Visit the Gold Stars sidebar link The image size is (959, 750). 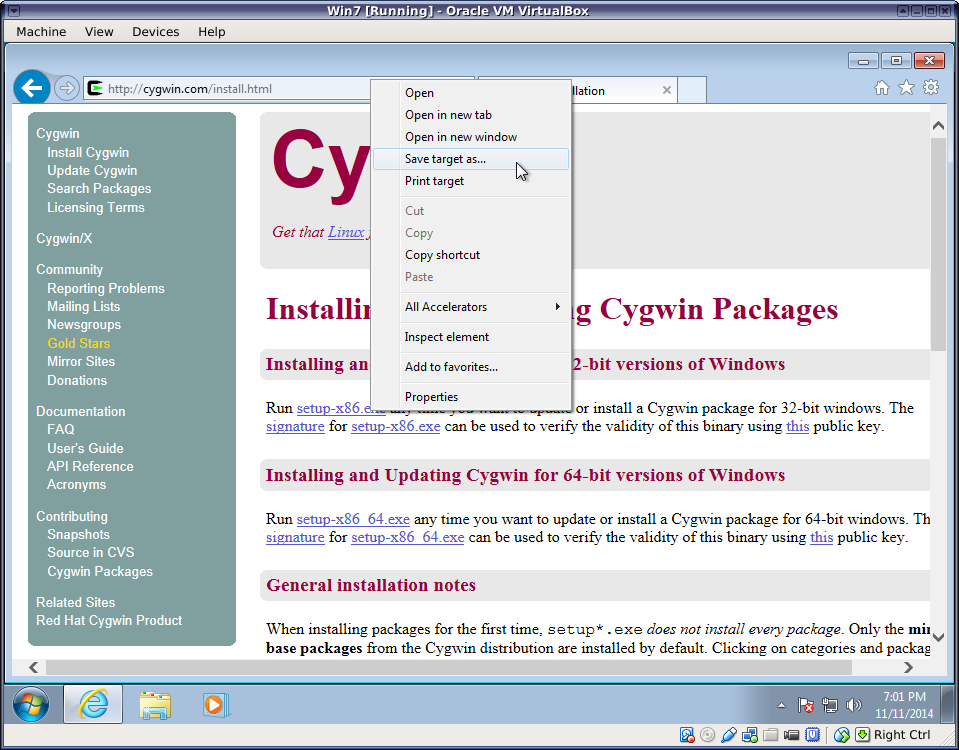click(78, 343)
